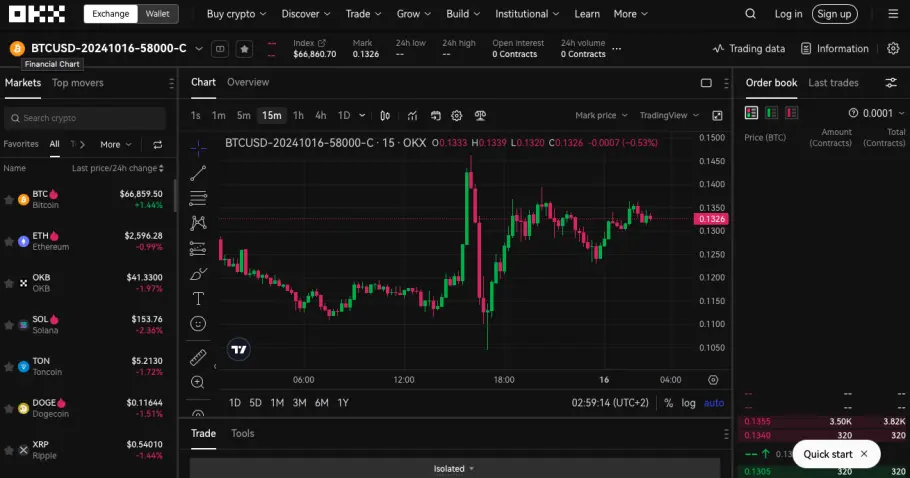Screen dimensions: 910x478
Task: Open the search magnifier in top bar
Action: (x=750, y=14)
